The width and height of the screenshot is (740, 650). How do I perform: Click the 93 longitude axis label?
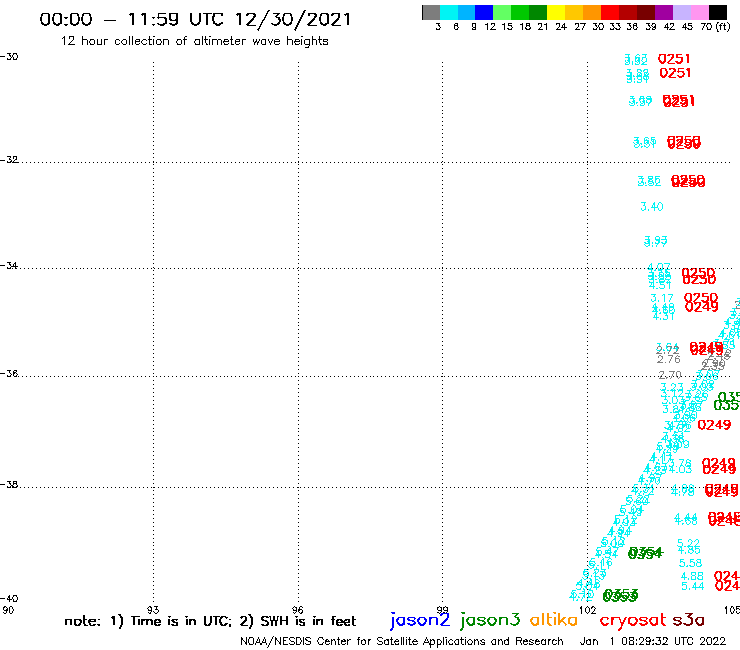153,610
